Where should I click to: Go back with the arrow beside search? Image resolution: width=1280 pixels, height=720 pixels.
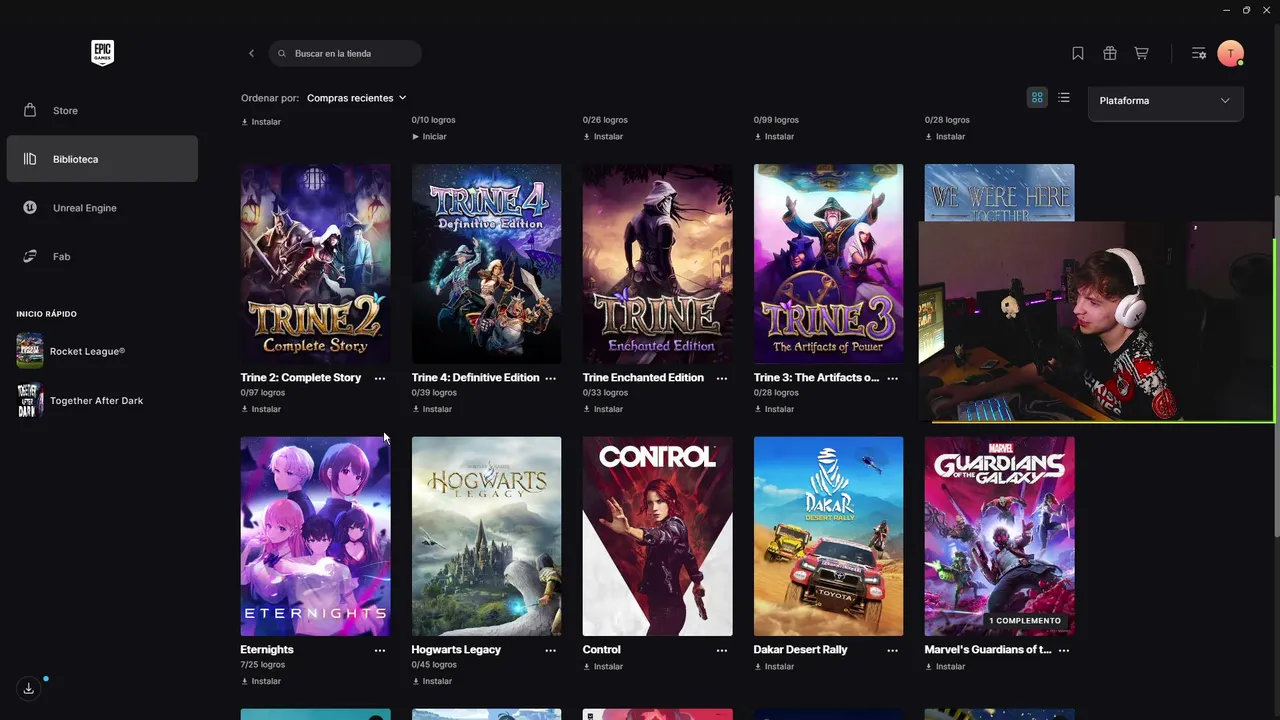click(x=251, y=53)
